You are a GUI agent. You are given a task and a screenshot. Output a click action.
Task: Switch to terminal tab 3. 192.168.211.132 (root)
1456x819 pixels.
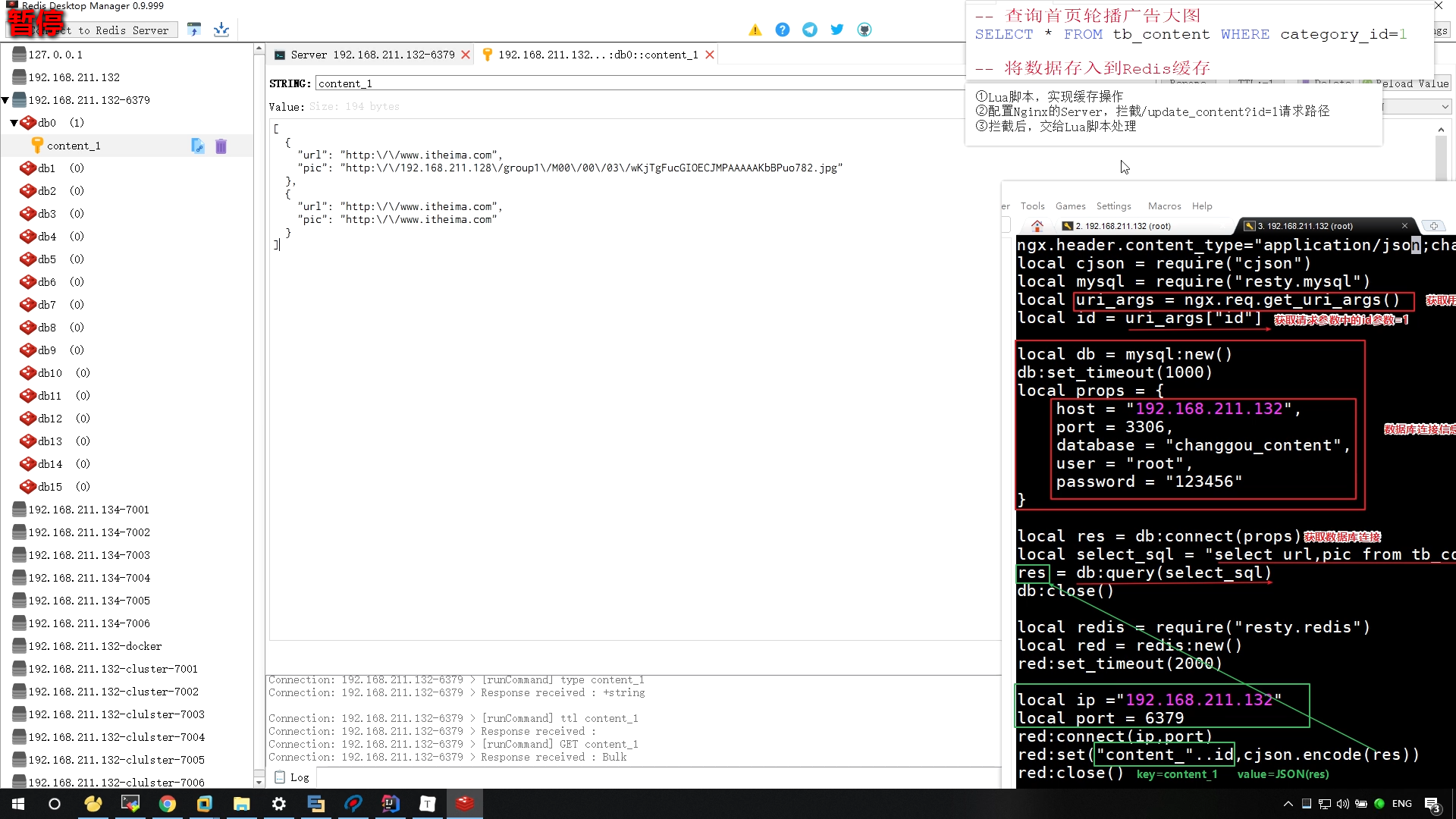point(1304,226)
